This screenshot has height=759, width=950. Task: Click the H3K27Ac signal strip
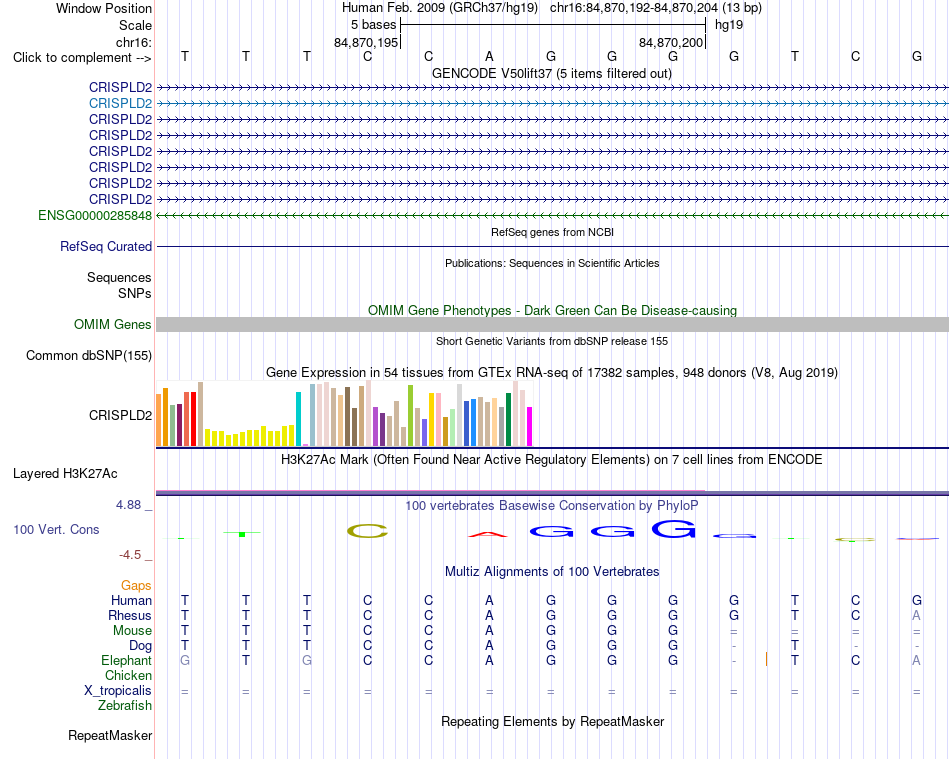[552, 493]
